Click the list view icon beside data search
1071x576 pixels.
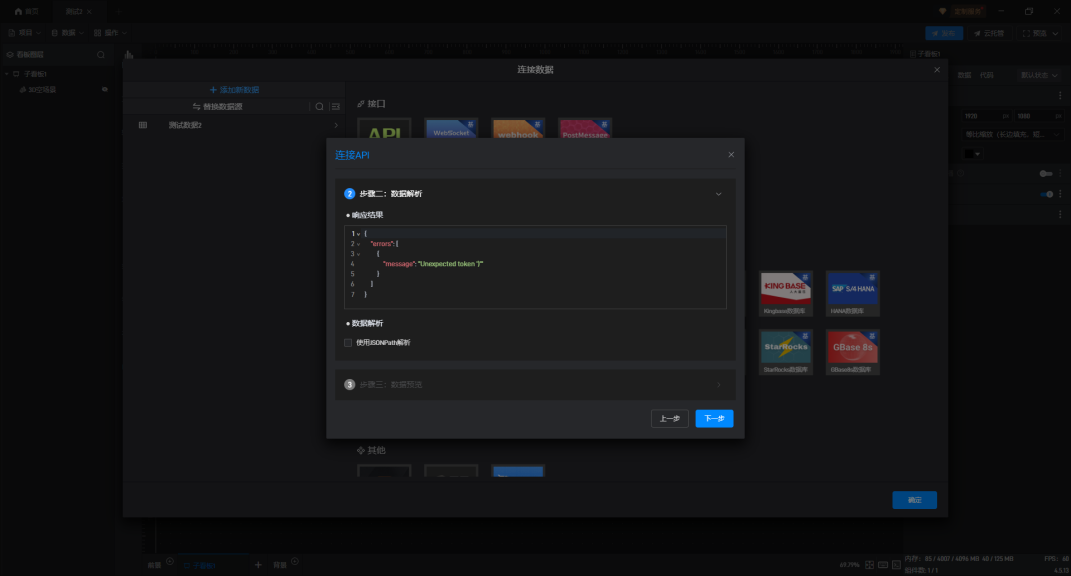(335, 107)
